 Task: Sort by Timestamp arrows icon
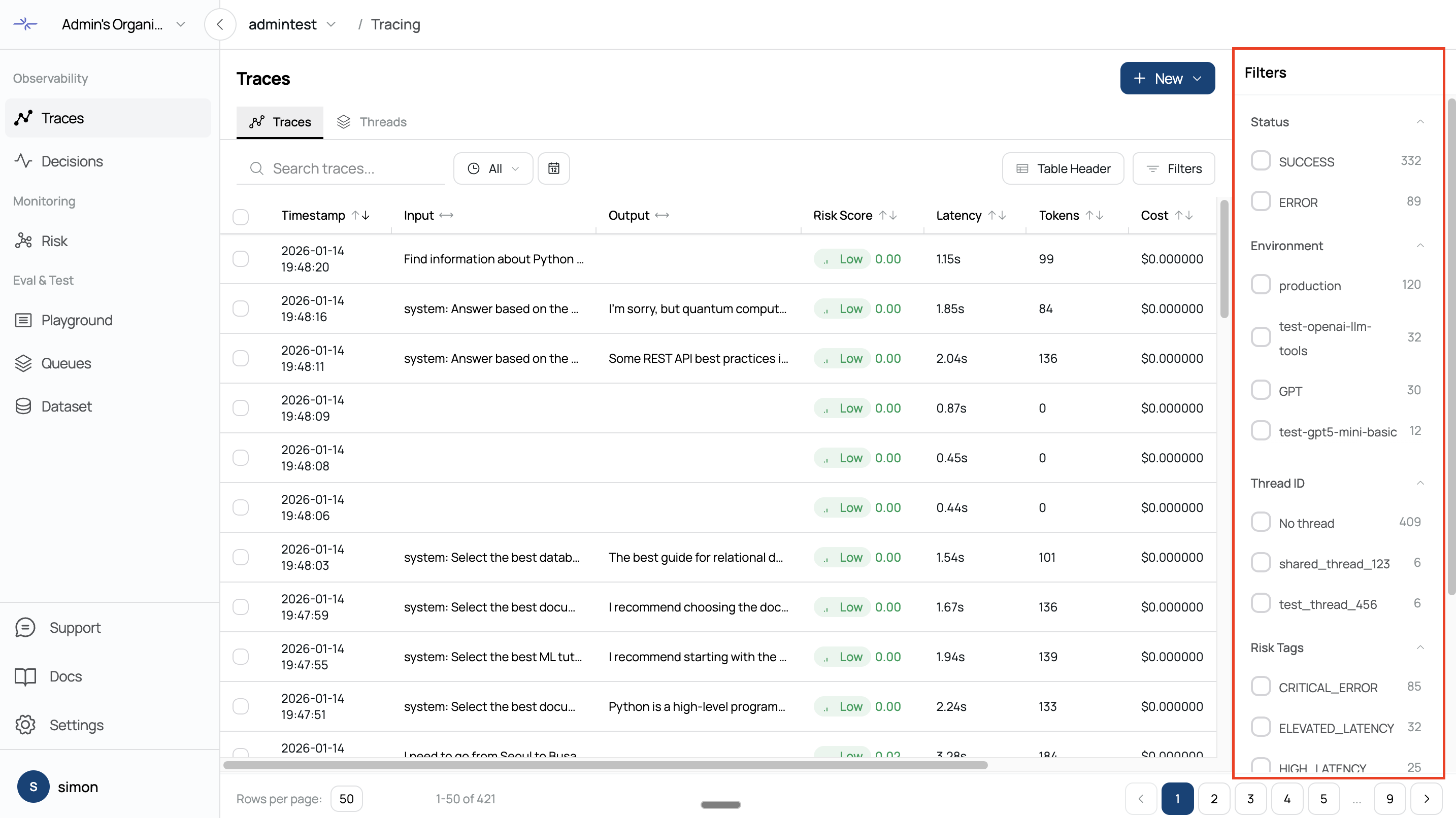tap(360, 215)
